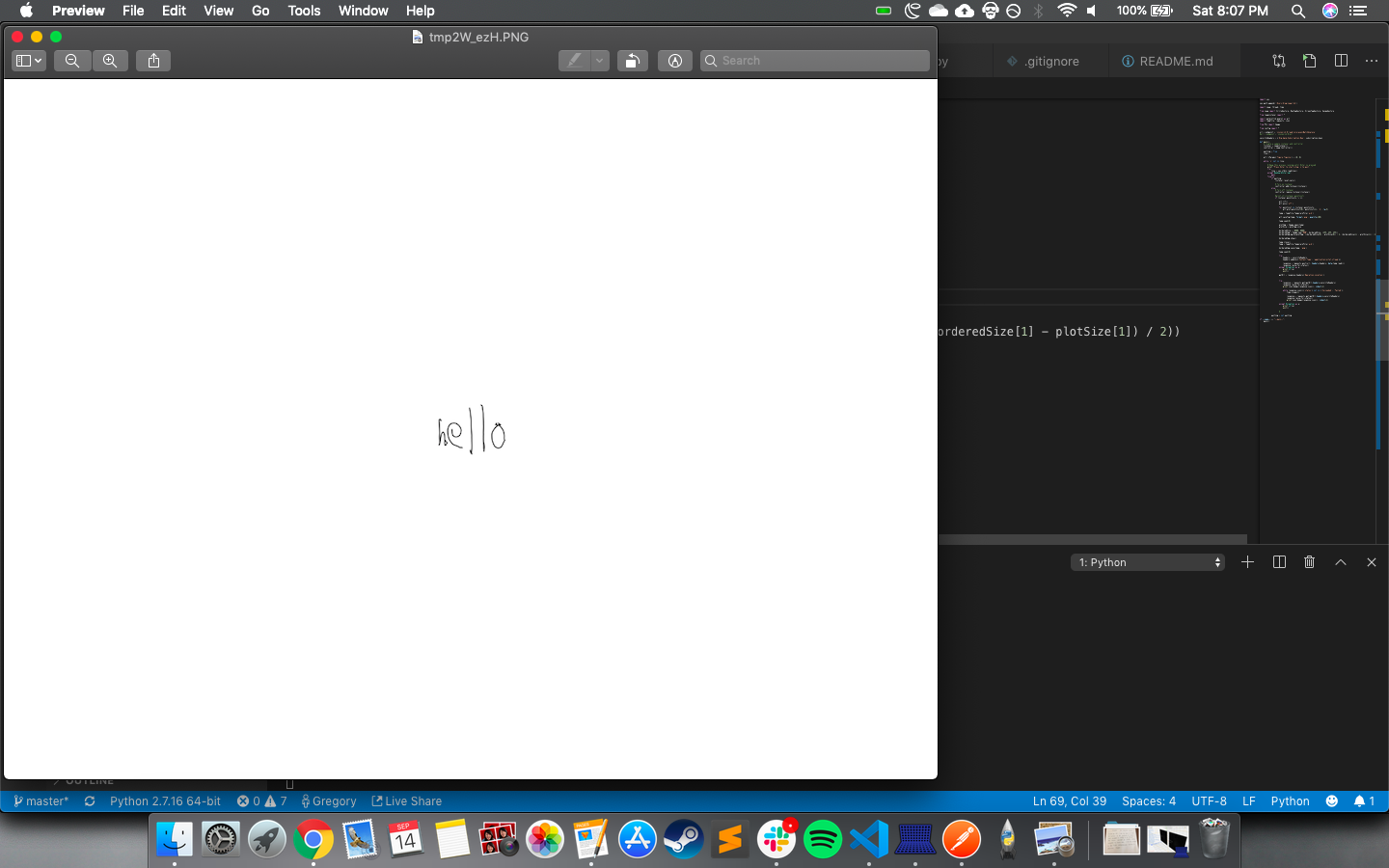Open Visual Studio Code from the Dock

tap(869, 839)
